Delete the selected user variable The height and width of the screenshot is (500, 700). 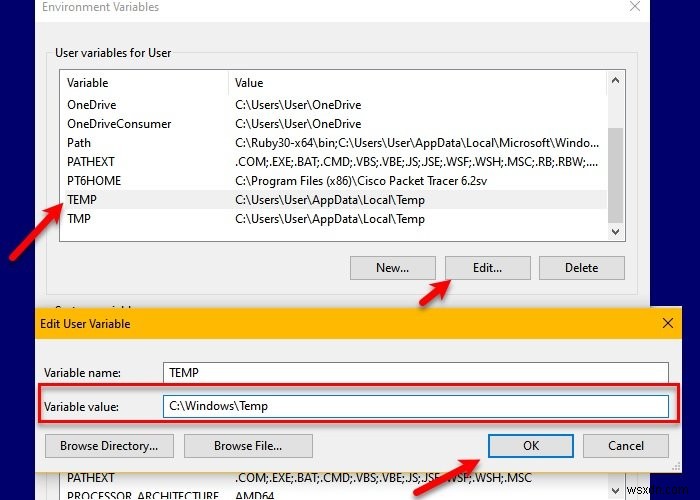tap(581, 267)
